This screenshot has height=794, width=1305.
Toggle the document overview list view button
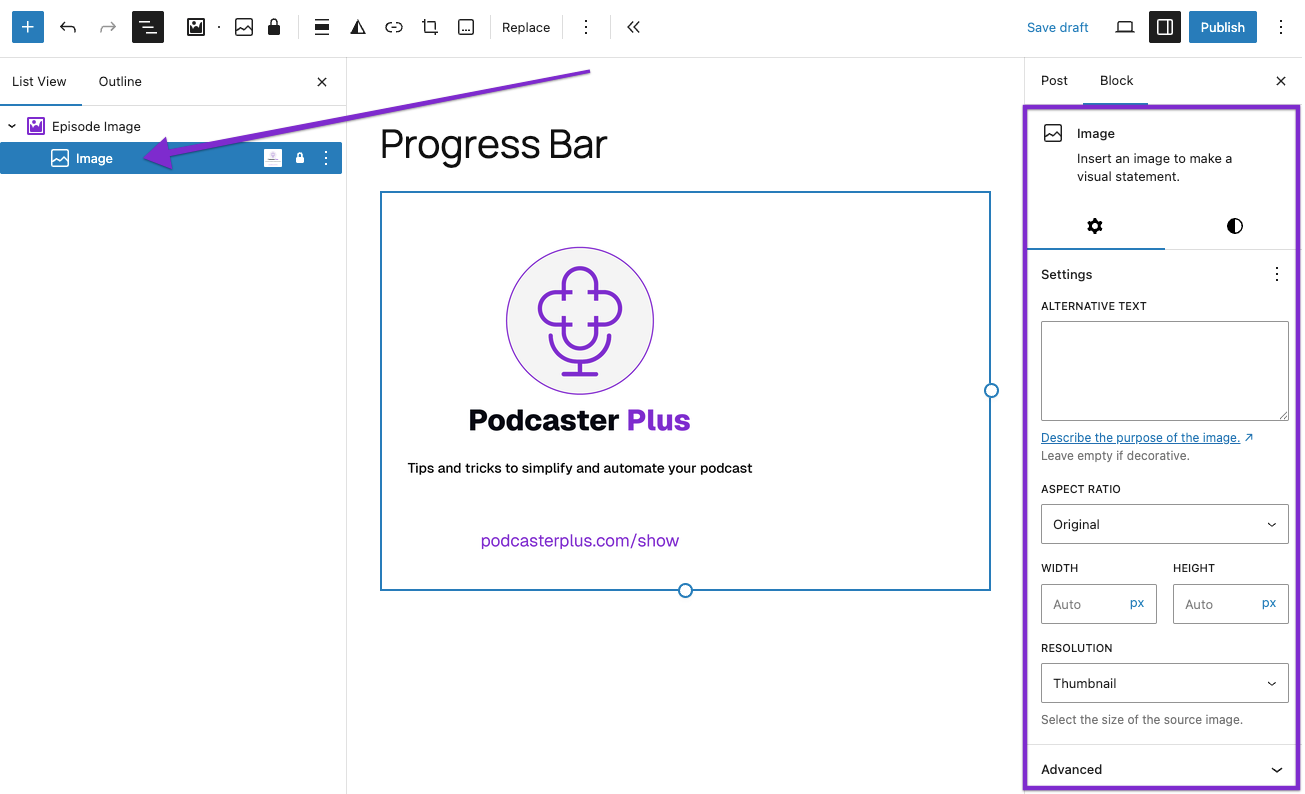click(x=148, y=27)
